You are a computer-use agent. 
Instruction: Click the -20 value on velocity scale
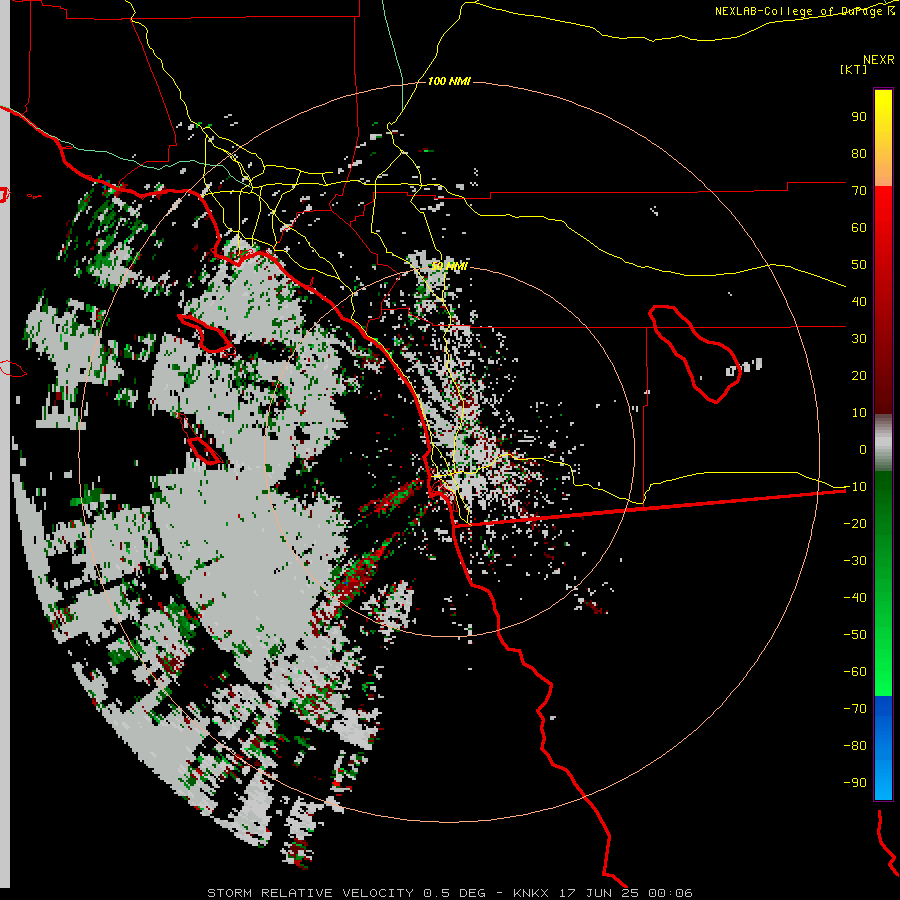(855, 524)
